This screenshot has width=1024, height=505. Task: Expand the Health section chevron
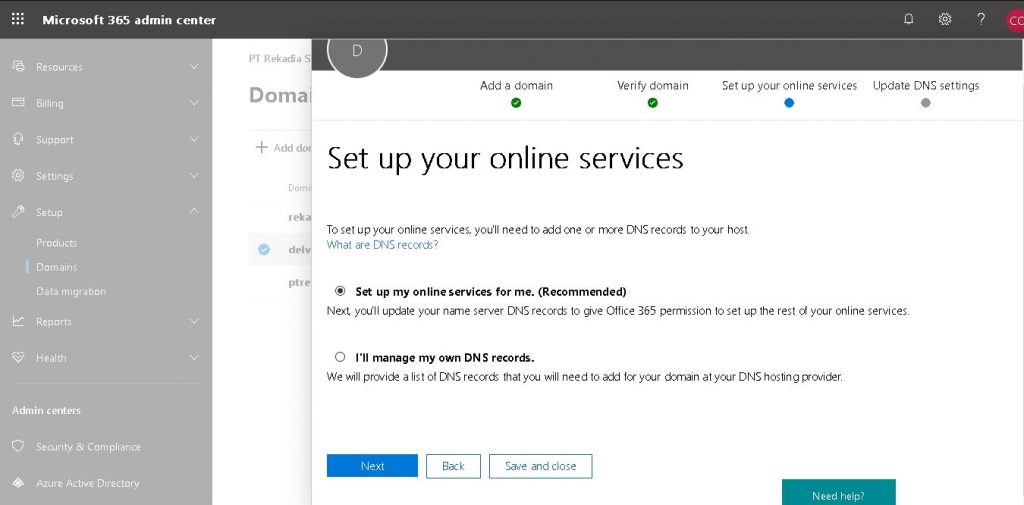click(194, 357)
